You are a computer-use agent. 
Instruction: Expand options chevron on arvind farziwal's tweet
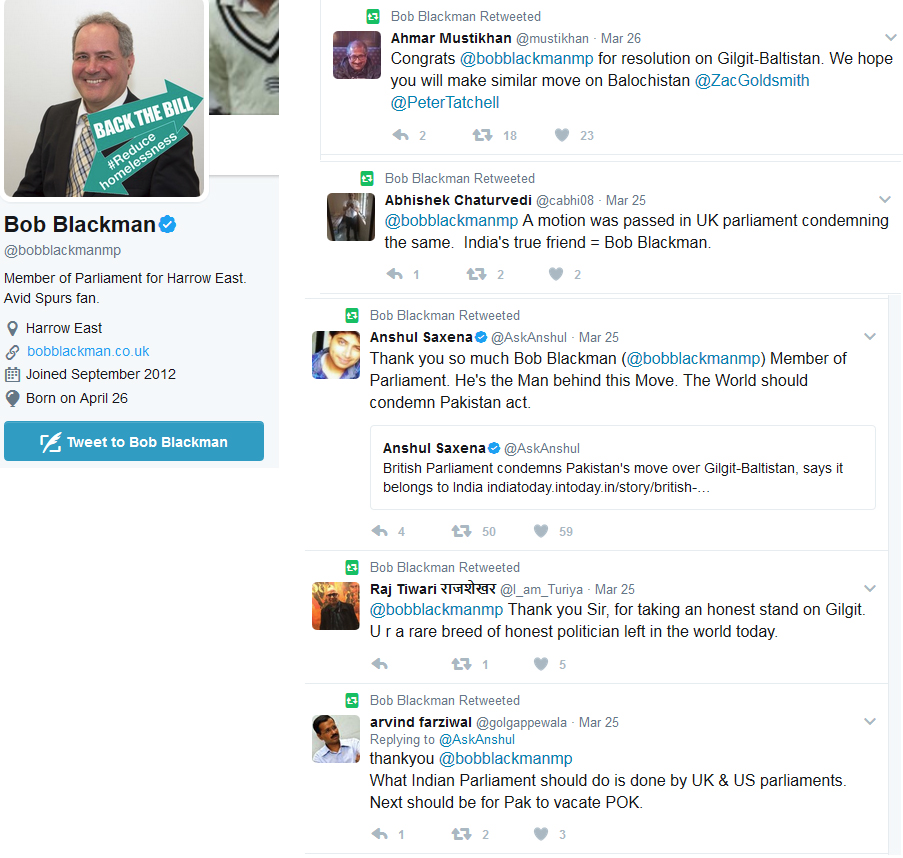point(870,722)
